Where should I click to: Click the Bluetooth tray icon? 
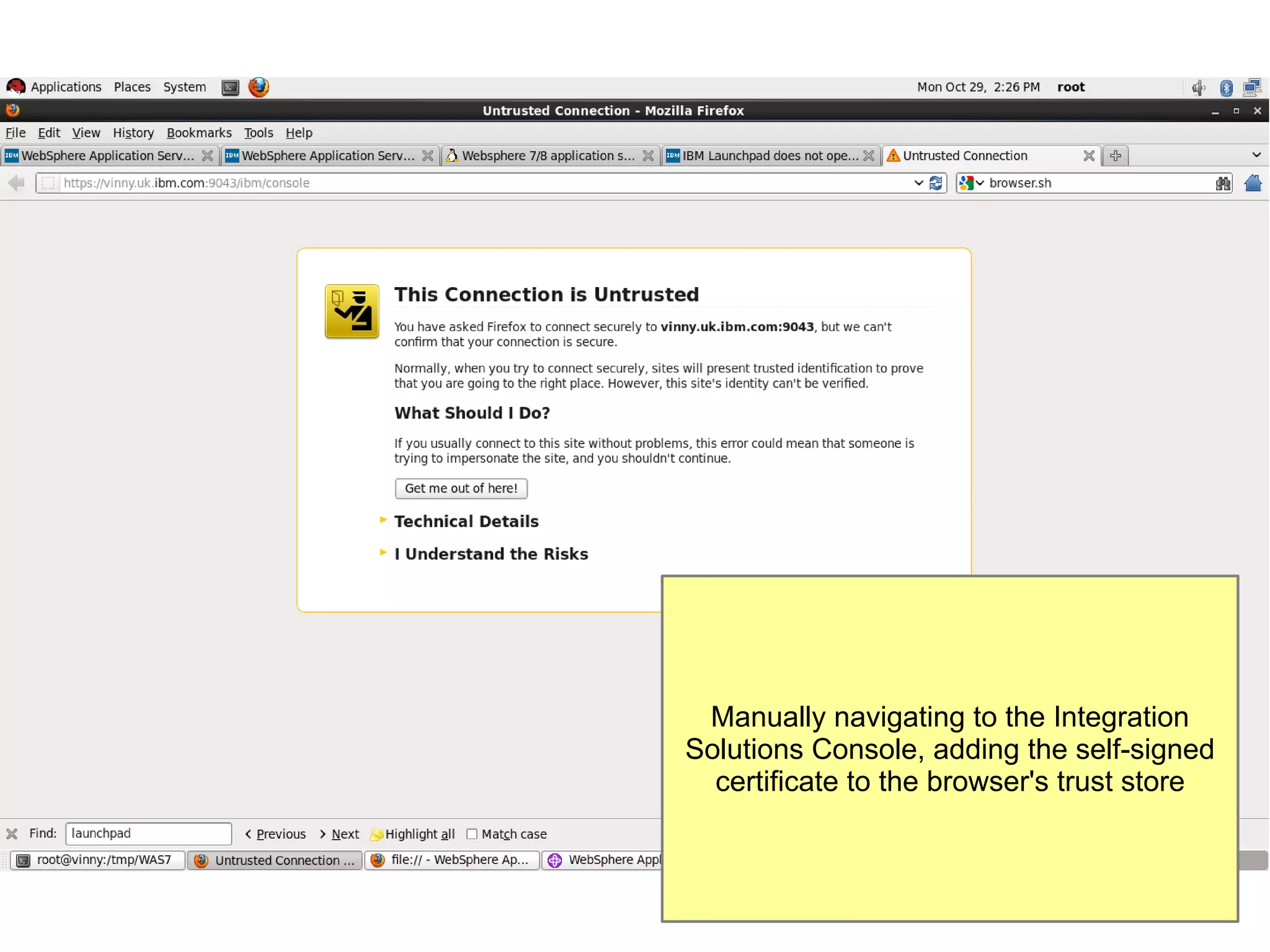(1226, 87)
